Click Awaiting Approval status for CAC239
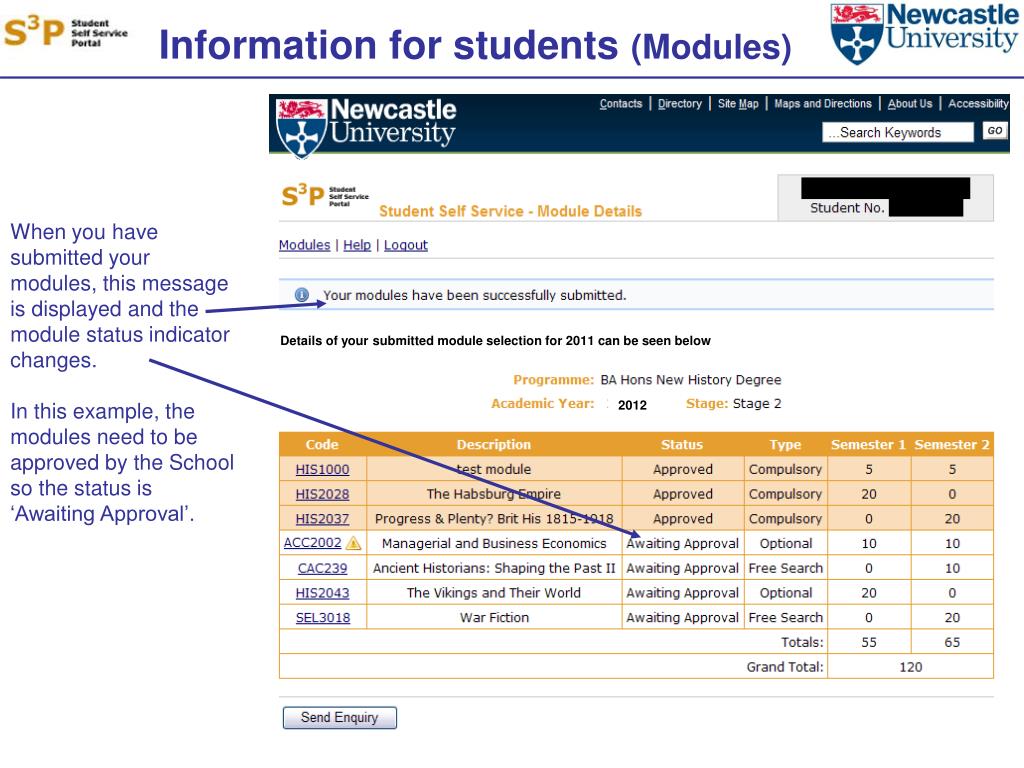This screenshot has height=768, width=1024. [x=682, y=568]
